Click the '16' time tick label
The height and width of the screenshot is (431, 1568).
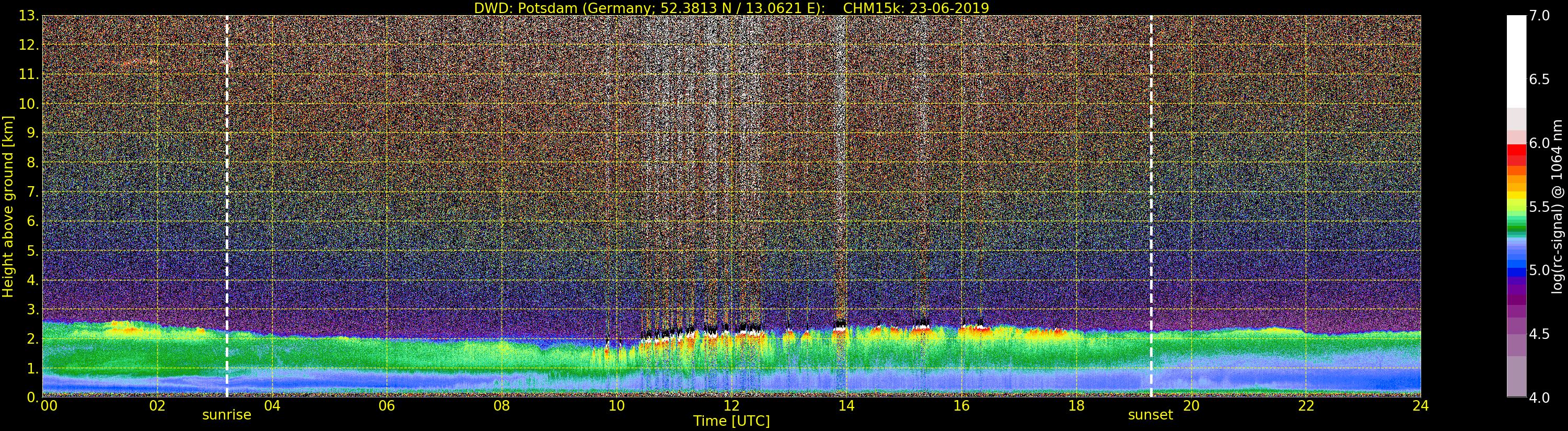pos(961,405)
